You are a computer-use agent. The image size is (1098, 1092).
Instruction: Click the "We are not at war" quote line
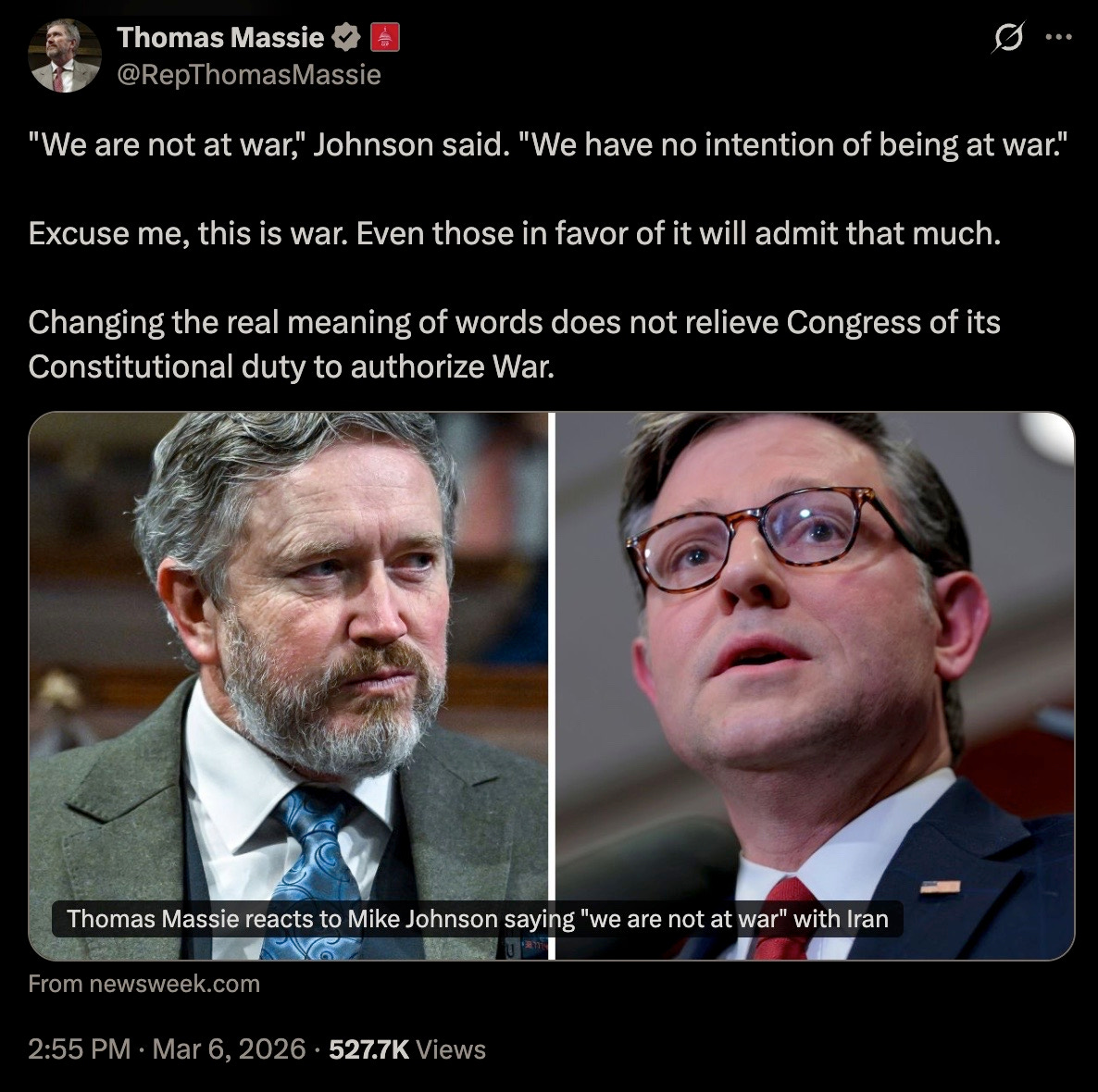click(x=548, y=145)
